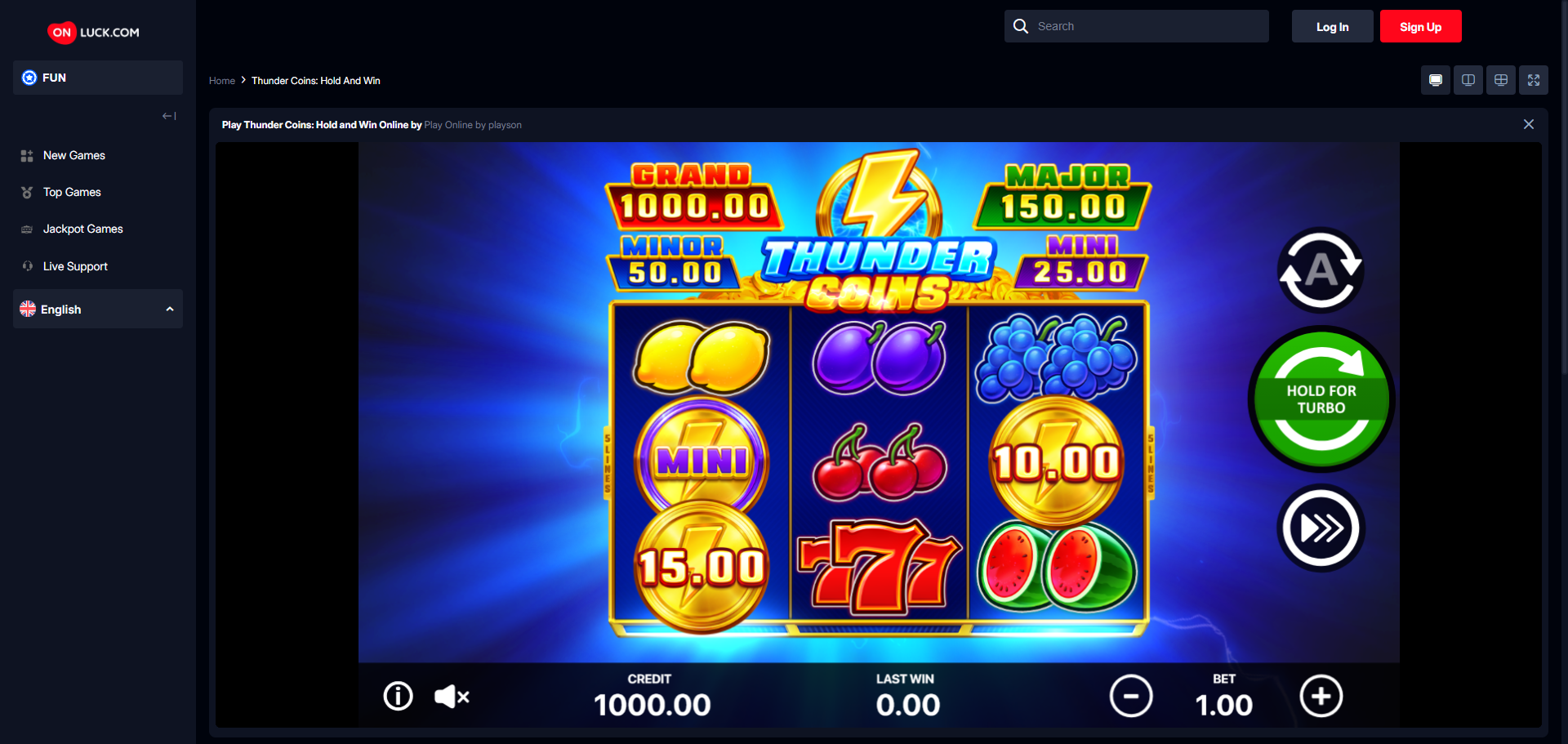Switch to four-panel grid view icon
Viewport: 1568px width, 744px height.
click(x=1501, y=80)
